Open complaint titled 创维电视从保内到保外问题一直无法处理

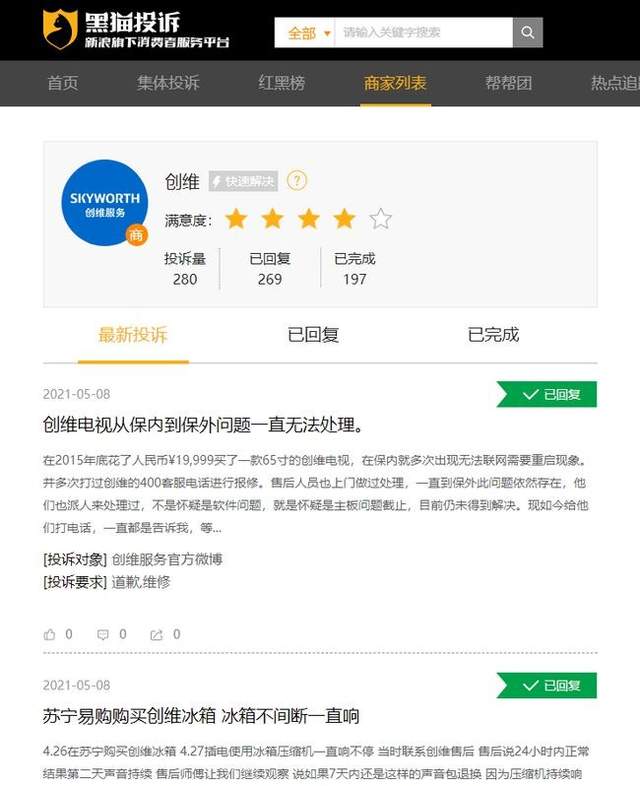pos(202,425)
